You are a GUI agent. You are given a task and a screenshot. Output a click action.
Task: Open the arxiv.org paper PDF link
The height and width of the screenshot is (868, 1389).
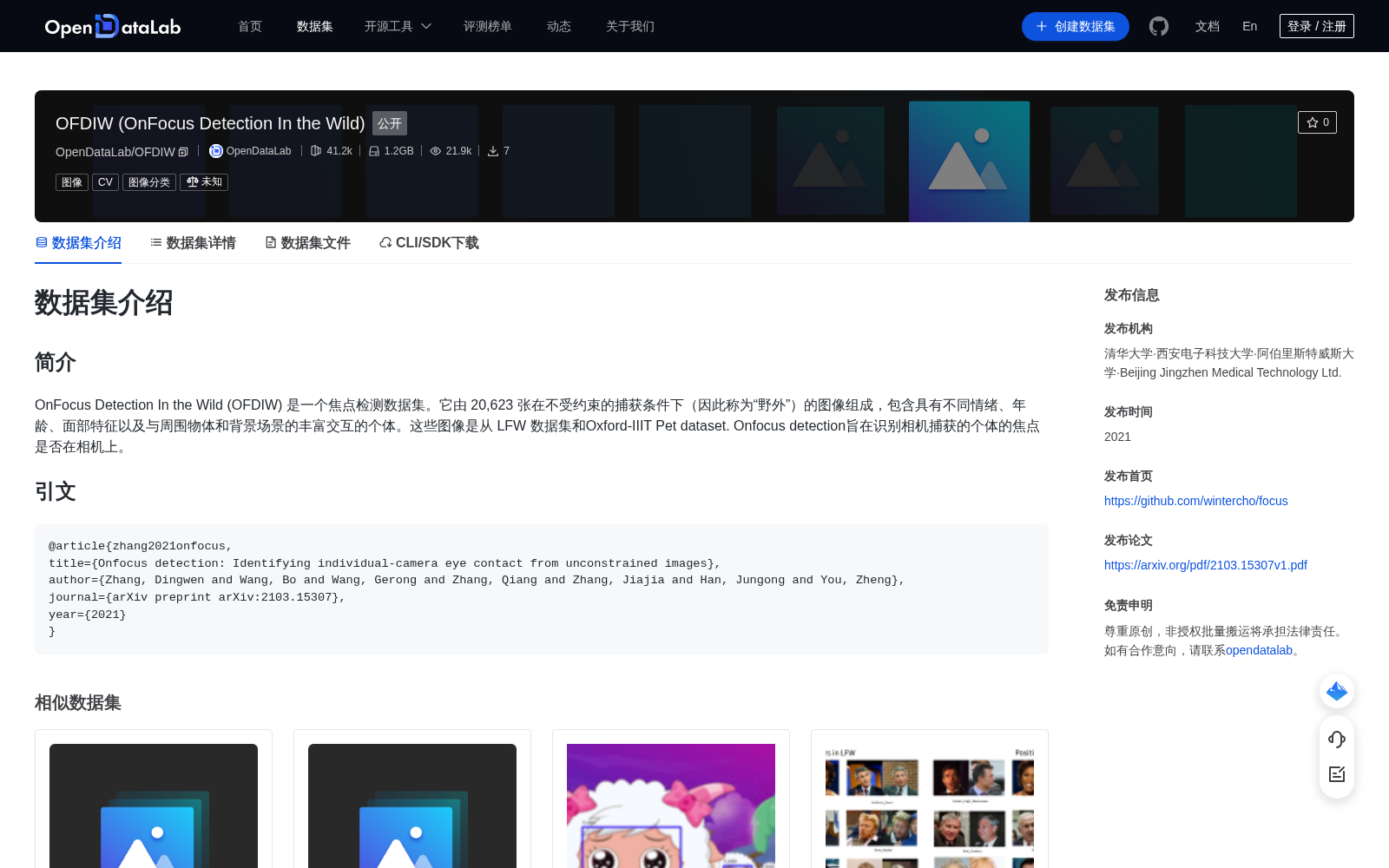(1205, 565)
